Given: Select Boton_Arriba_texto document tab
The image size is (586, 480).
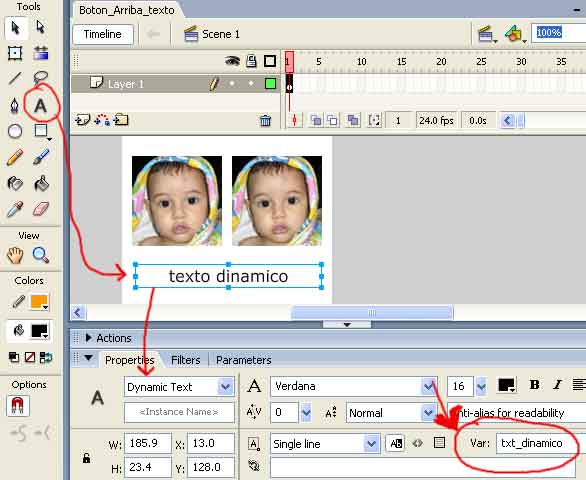Looking at the screenshot, I should point(127,10).
